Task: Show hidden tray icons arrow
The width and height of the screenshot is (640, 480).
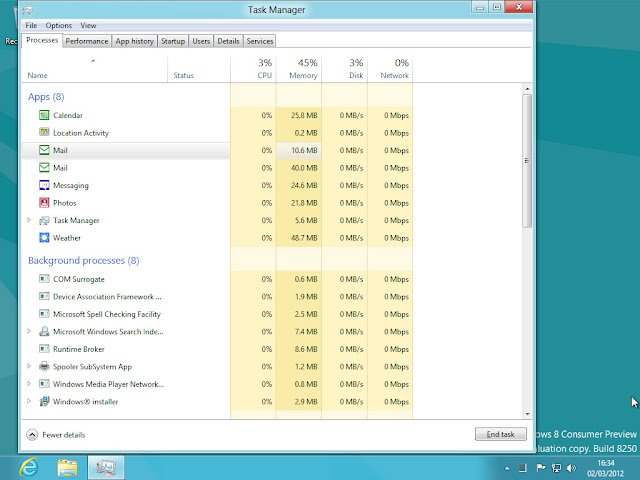Action: tap(507, 468)
